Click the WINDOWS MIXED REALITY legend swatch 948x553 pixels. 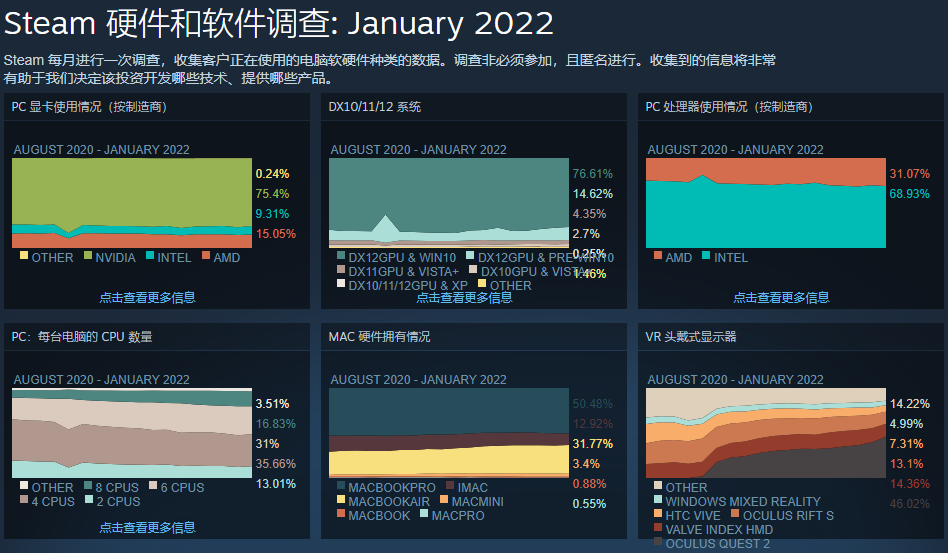click(658, 499)
